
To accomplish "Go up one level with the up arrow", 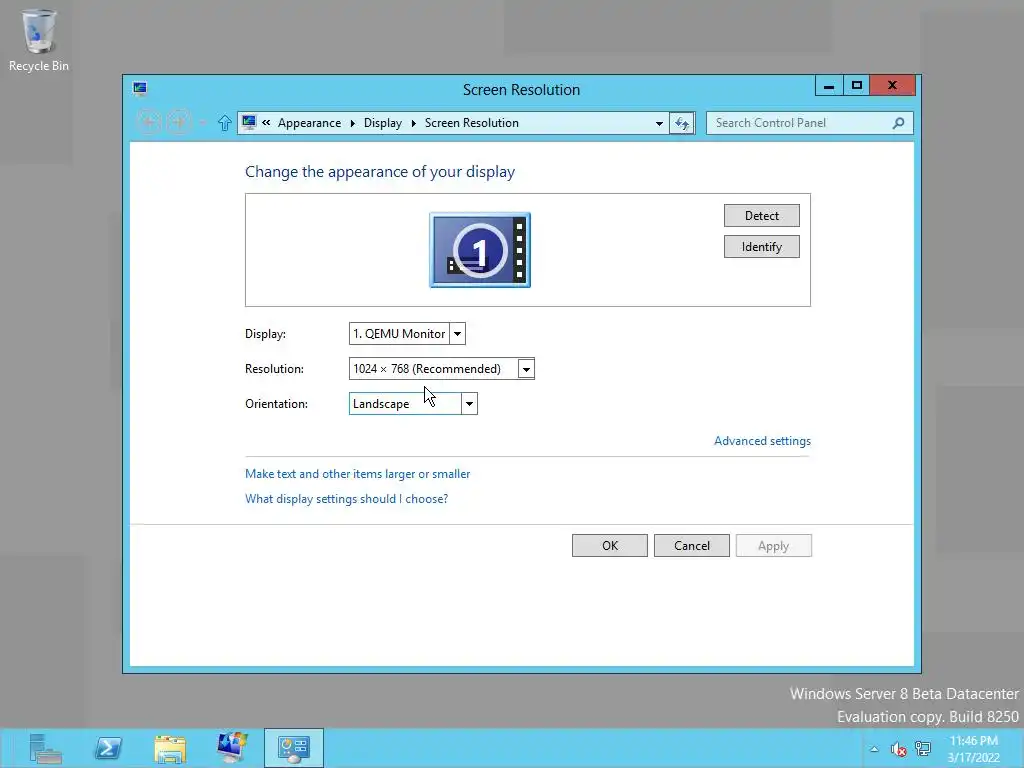I will (x=224, y=123).
